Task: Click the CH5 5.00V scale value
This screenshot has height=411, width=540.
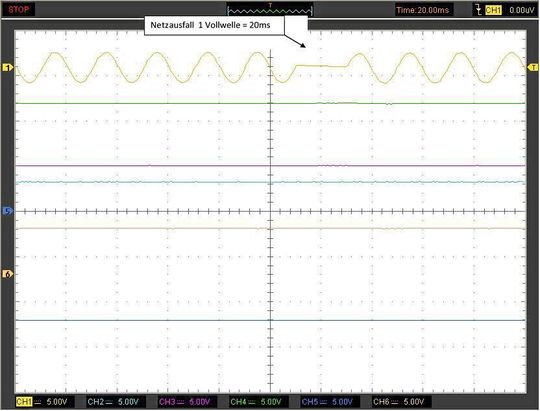Action: (x=342, y=402)
